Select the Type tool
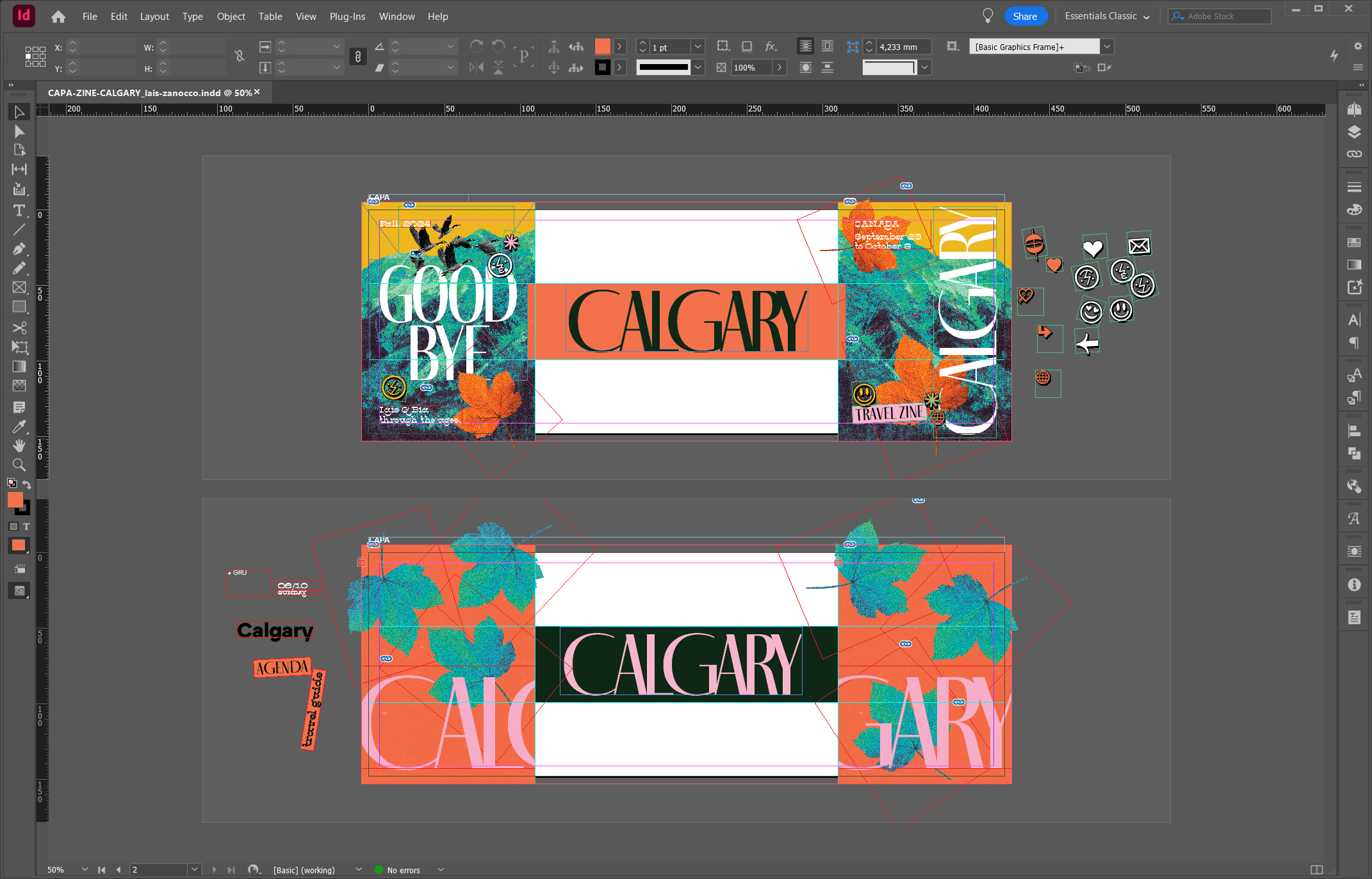This screenshot has height=879, width=1372. click(x=19, y=210)
